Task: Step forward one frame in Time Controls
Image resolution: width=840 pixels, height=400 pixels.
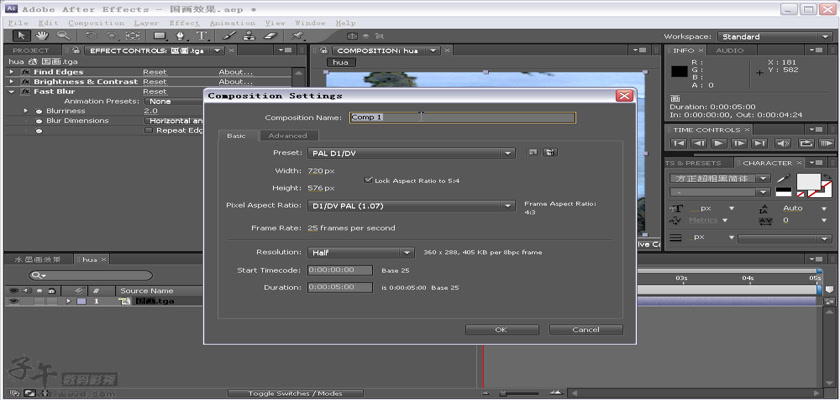Action: 739,143
